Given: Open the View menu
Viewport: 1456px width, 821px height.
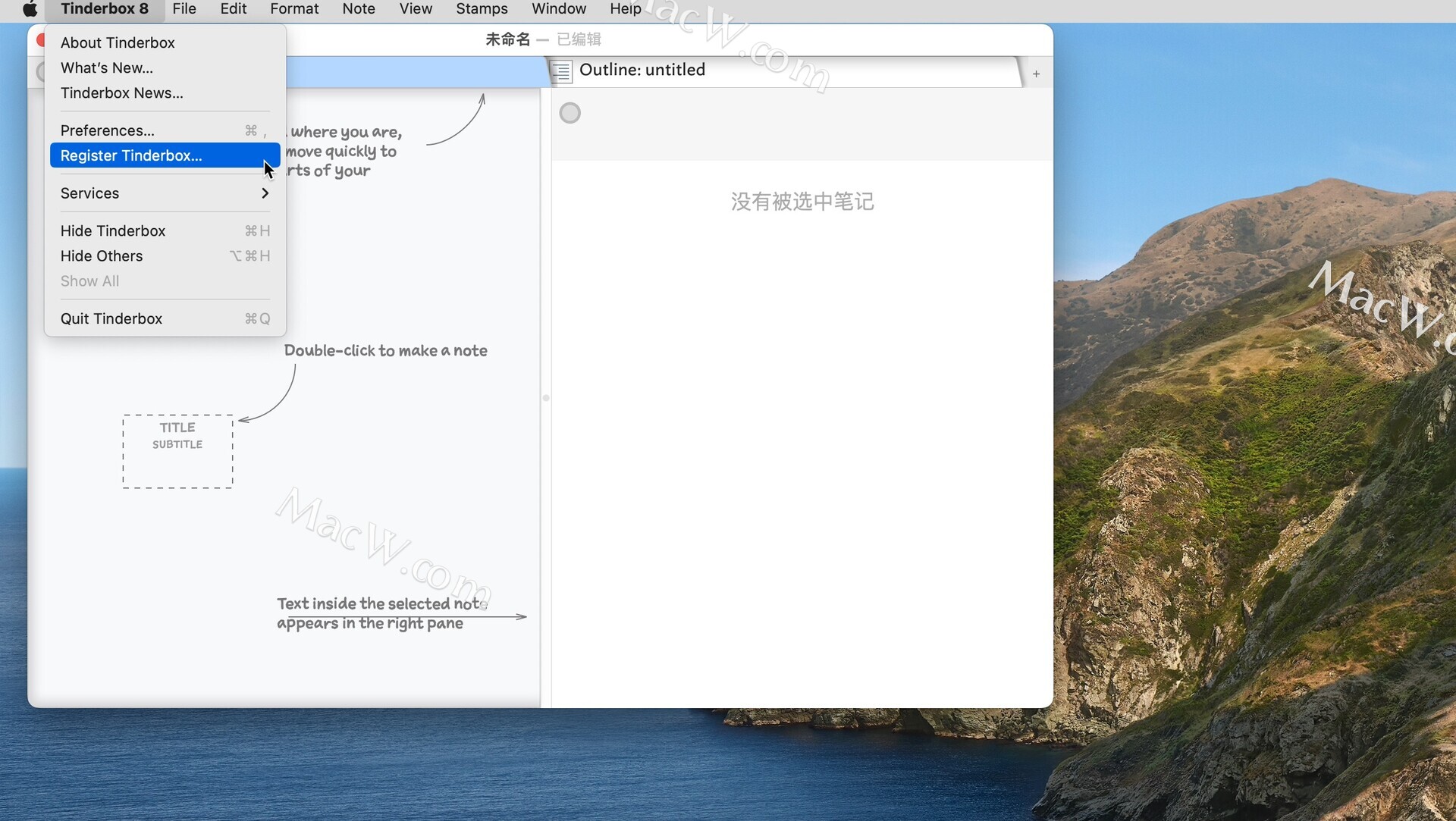Looking at the screenshot, I should click(416, 9).
